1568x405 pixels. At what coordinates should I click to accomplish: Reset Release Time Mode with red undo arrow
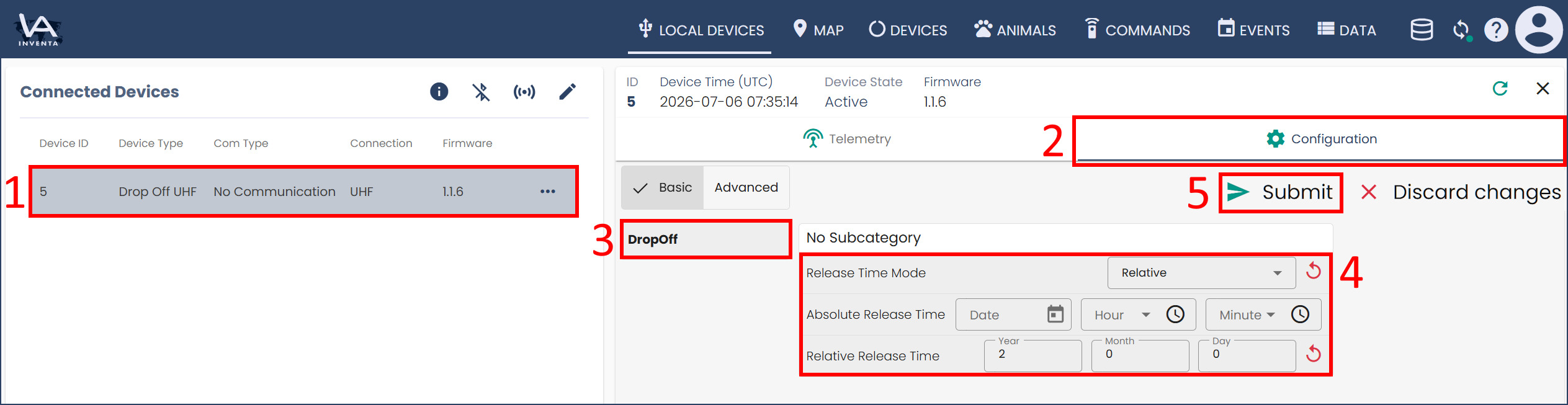coord(1313,271)
